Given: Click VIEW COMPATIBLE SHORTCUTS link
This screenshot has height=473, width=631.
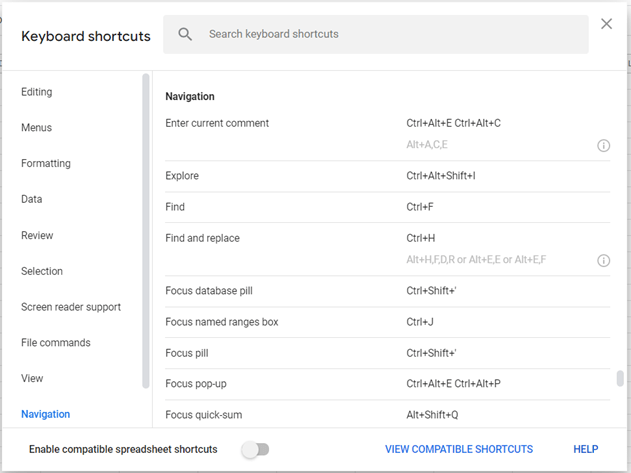Looking at the screenshot, I should (459, 449).
